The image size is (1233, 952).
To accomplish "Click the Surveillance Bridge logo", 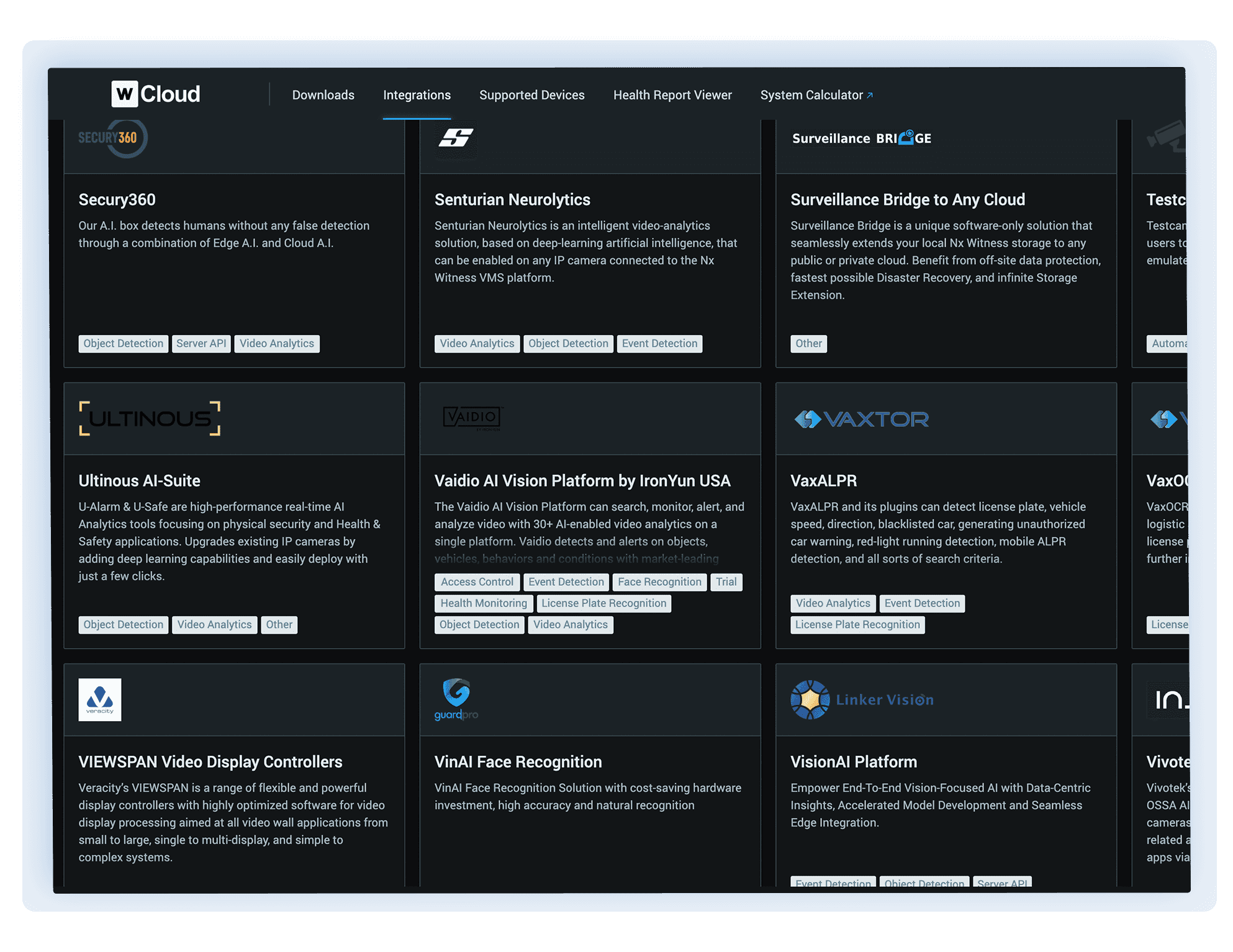I will 861,138.
